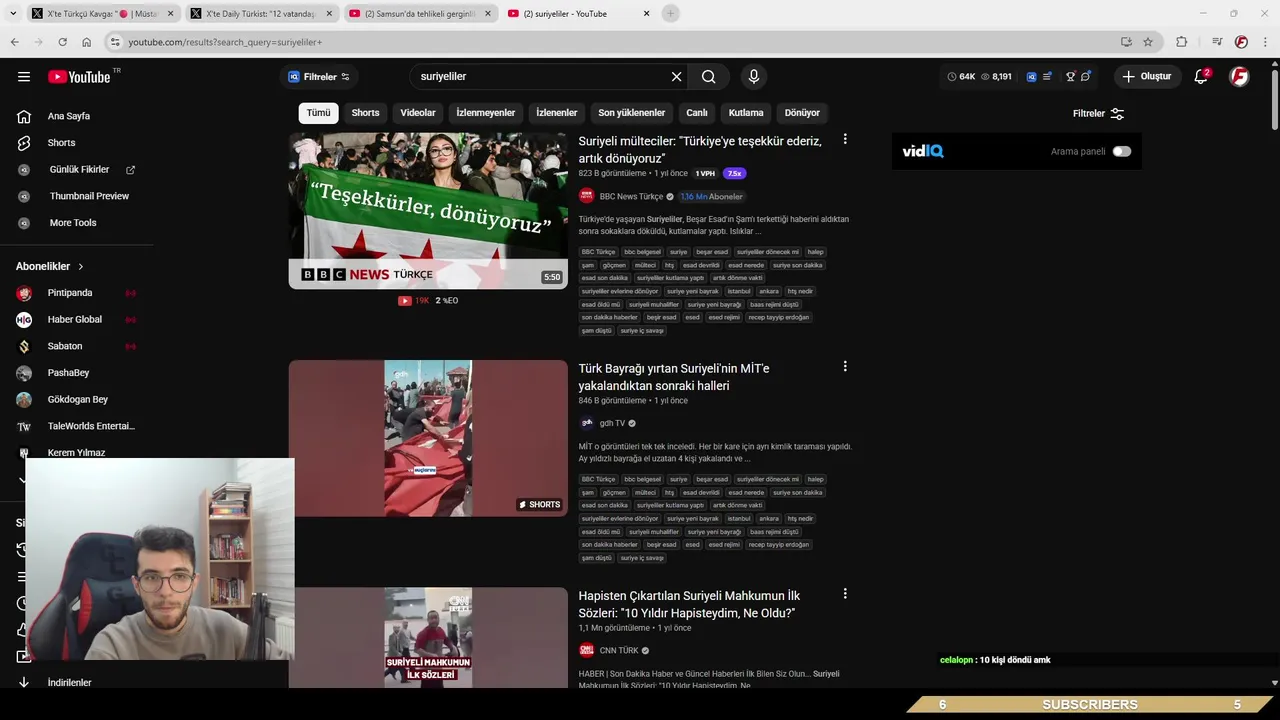Bookmark this page with star icon

click(1148, 42)
